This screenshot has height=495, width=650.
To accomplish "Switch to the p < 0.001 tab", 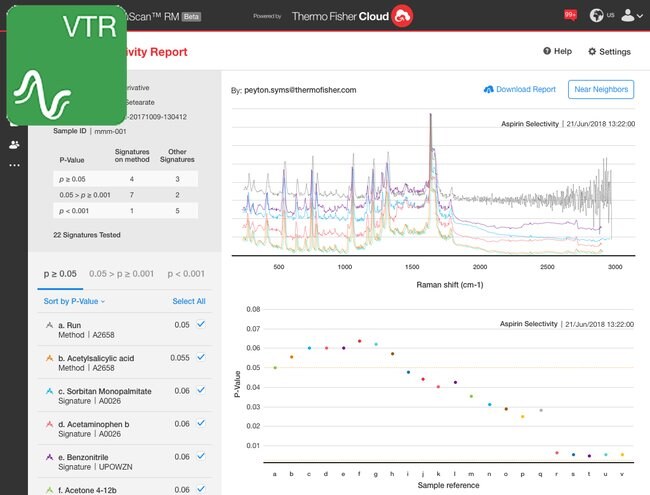I will [186, 273].
